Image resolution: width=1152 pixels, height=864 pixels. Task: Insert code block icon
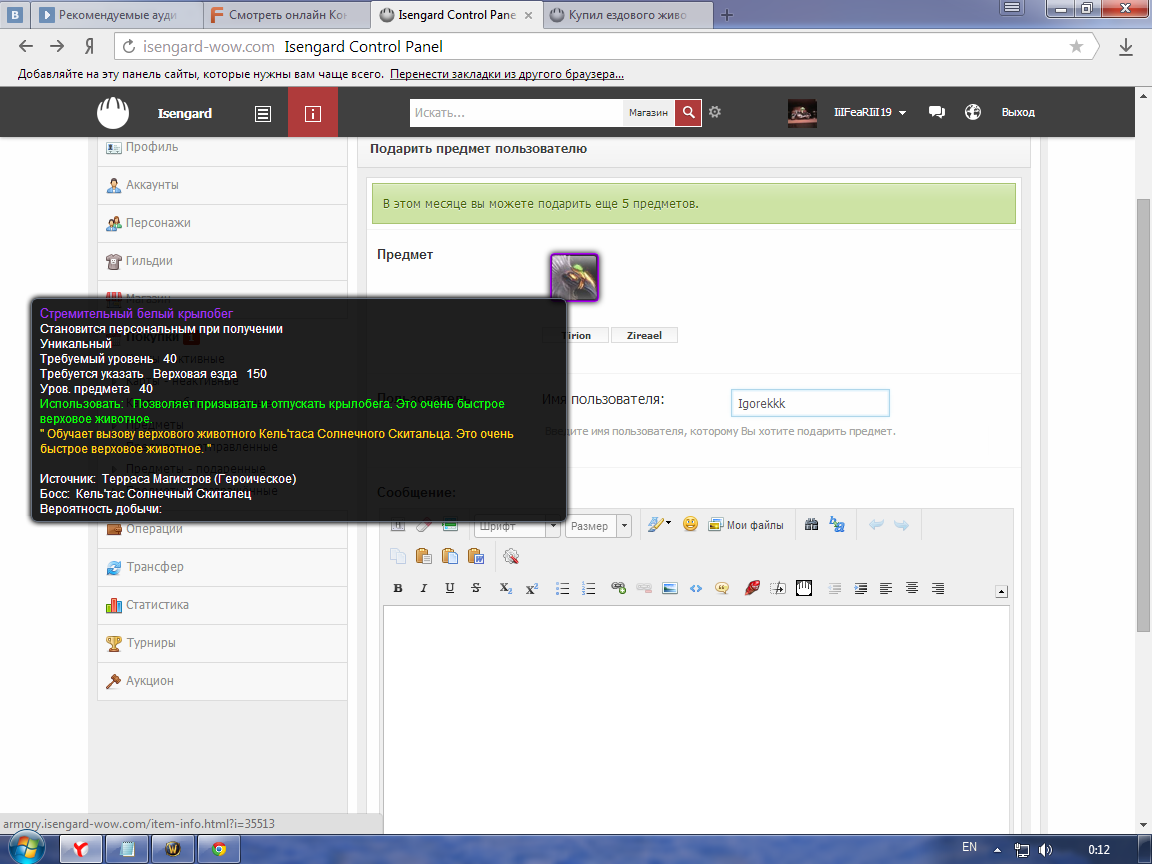click(x=696, y=588)
